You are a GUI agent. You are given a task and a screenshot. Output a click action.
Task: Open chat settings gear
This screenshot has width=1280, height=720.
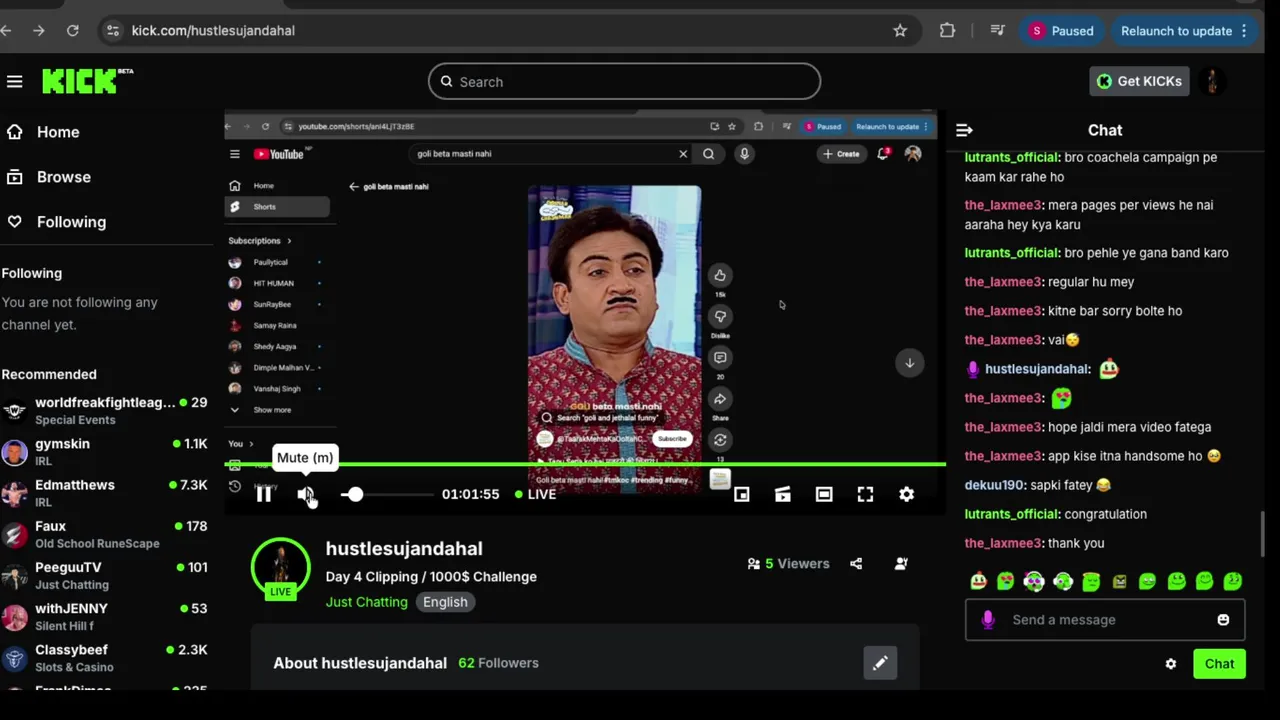tap(1171, 664)
